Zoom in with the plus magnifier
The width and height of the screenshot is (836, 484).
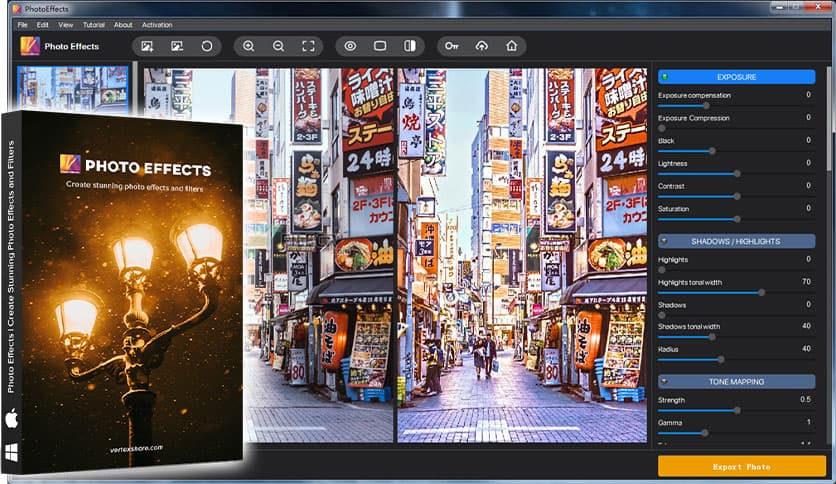point(248,46)
